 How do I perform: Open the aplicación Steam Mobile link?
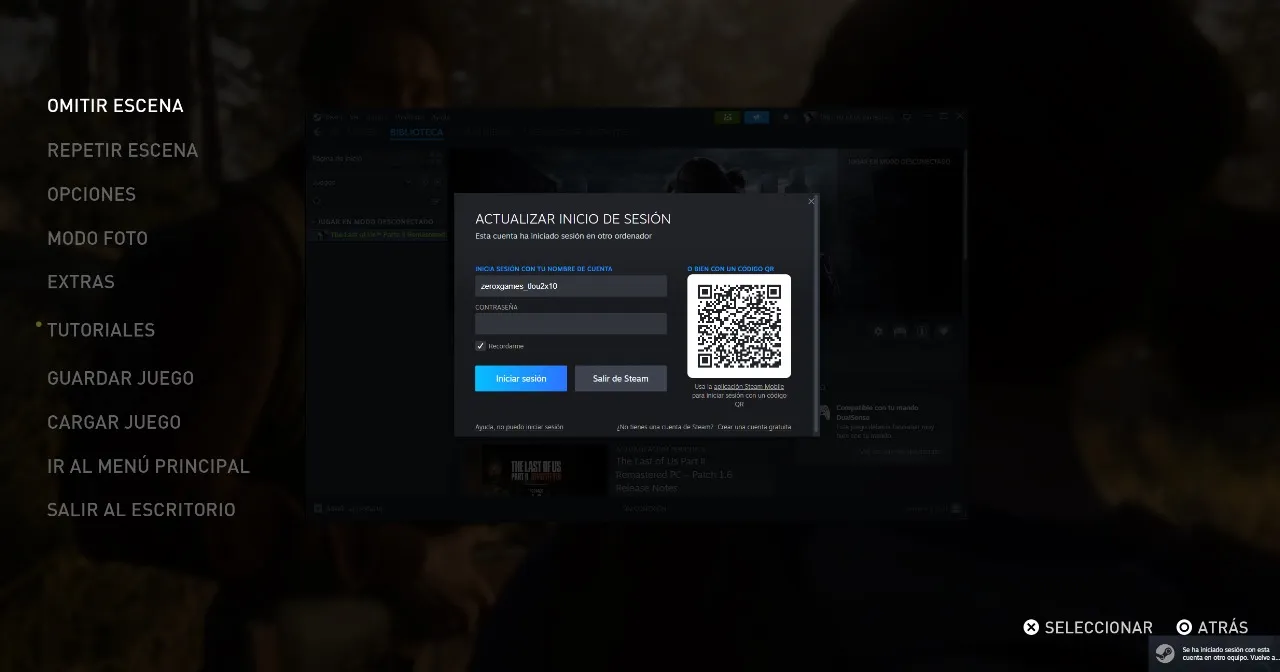(x=748, y=386)
